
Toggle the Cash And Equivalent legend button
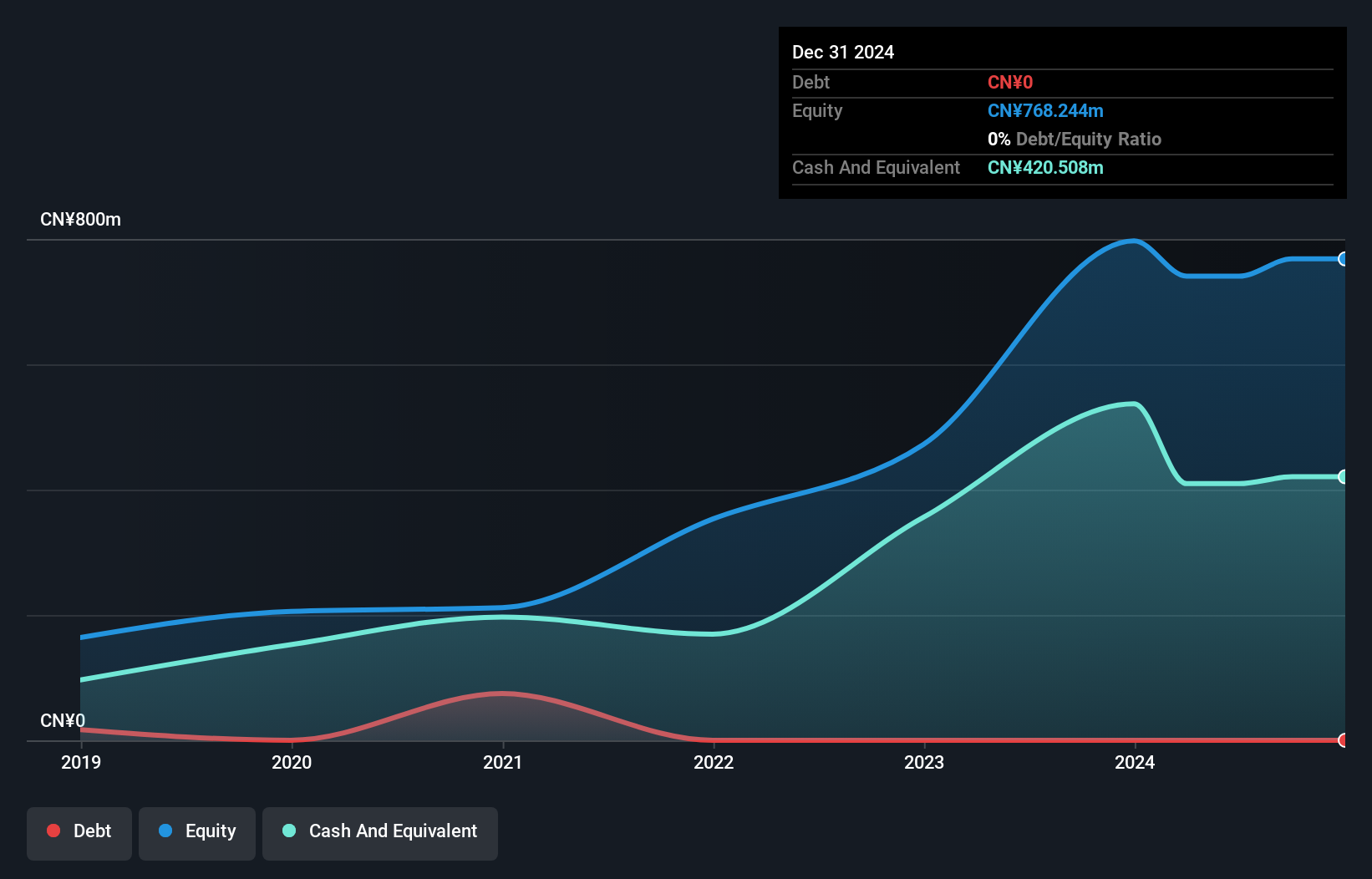pyautogui.click(x=380, y=833)
